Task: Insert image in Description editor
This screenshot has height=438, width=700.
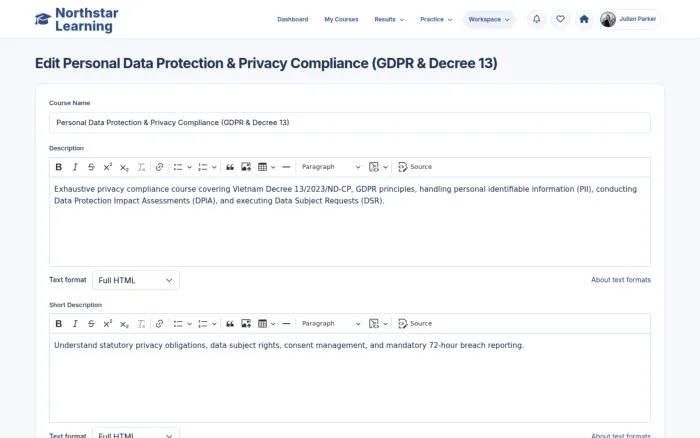Action: tap(246, 167)
